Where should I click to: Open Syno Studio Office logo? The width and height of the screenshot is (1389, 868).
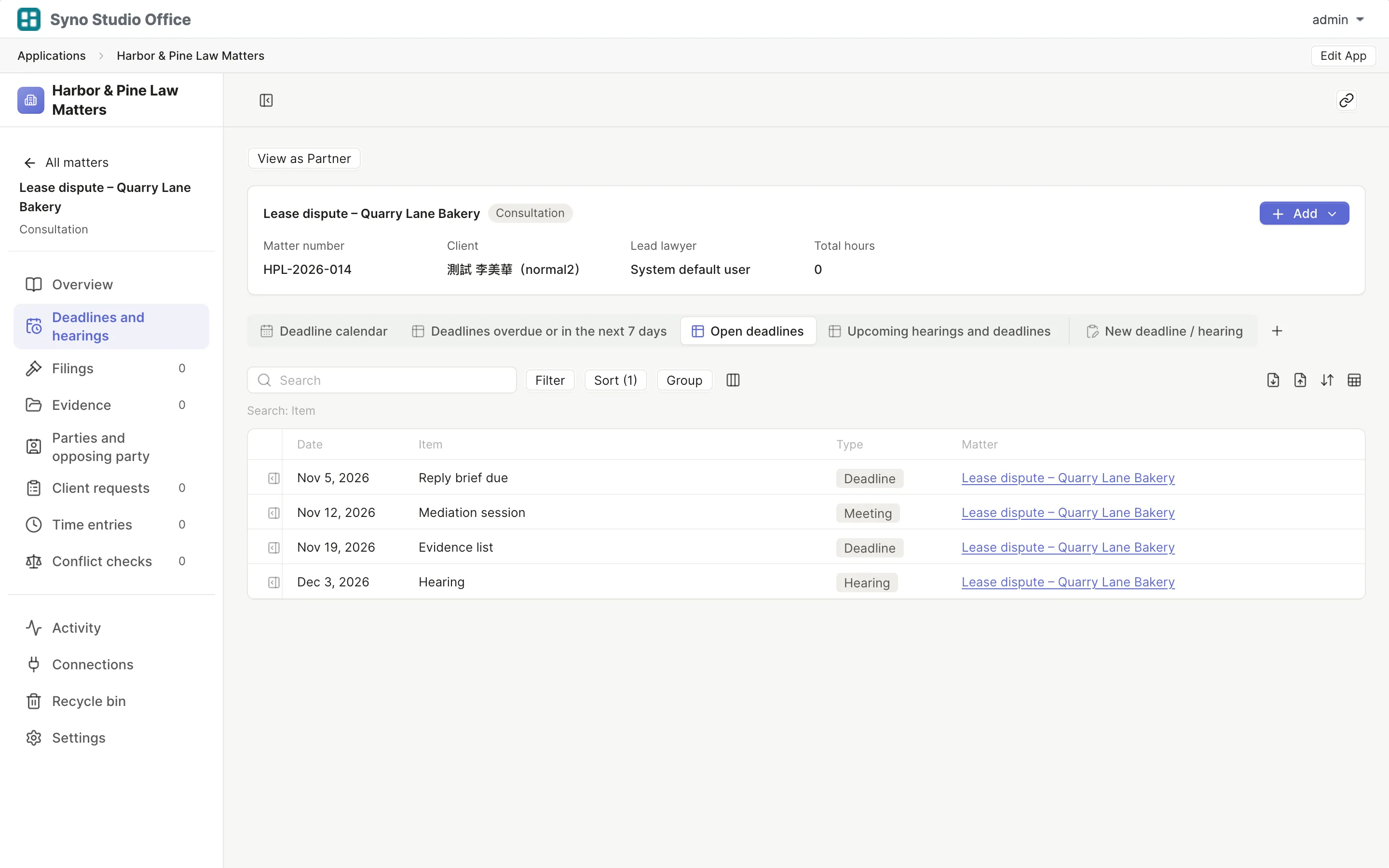[29, 19]
